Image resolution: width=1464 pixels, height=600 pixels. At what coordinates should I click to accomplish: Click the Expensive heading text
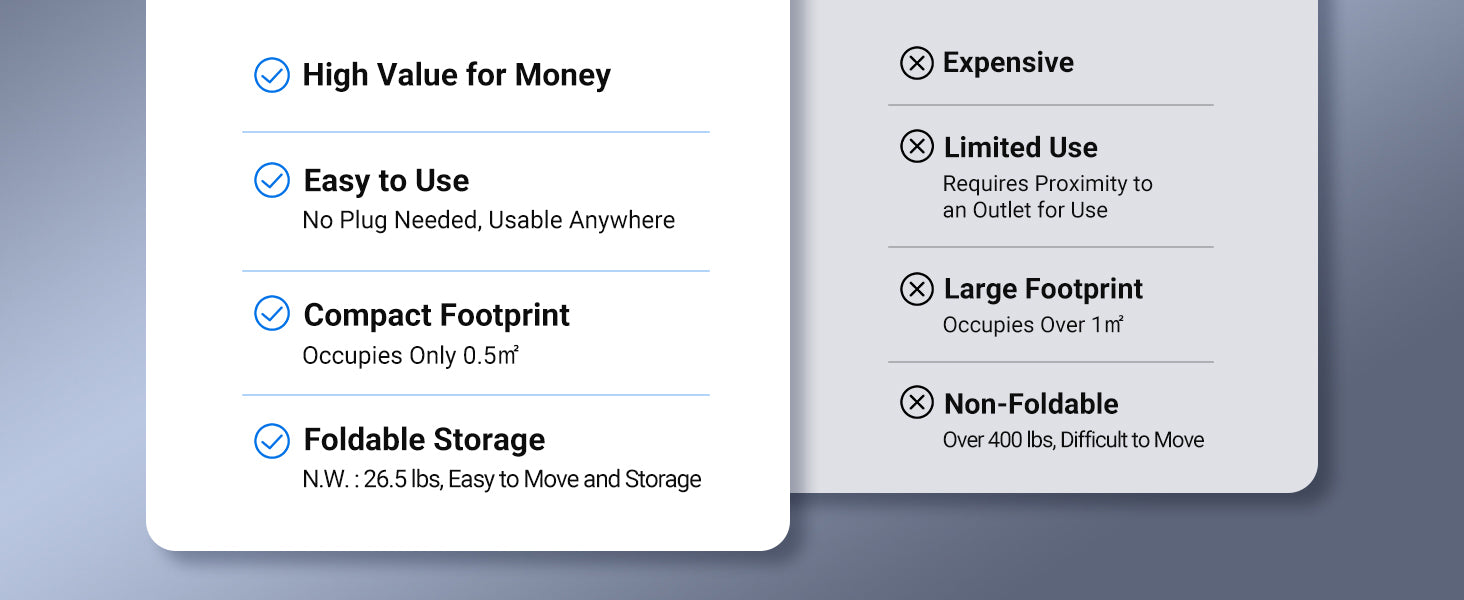tap(1008, 63)
